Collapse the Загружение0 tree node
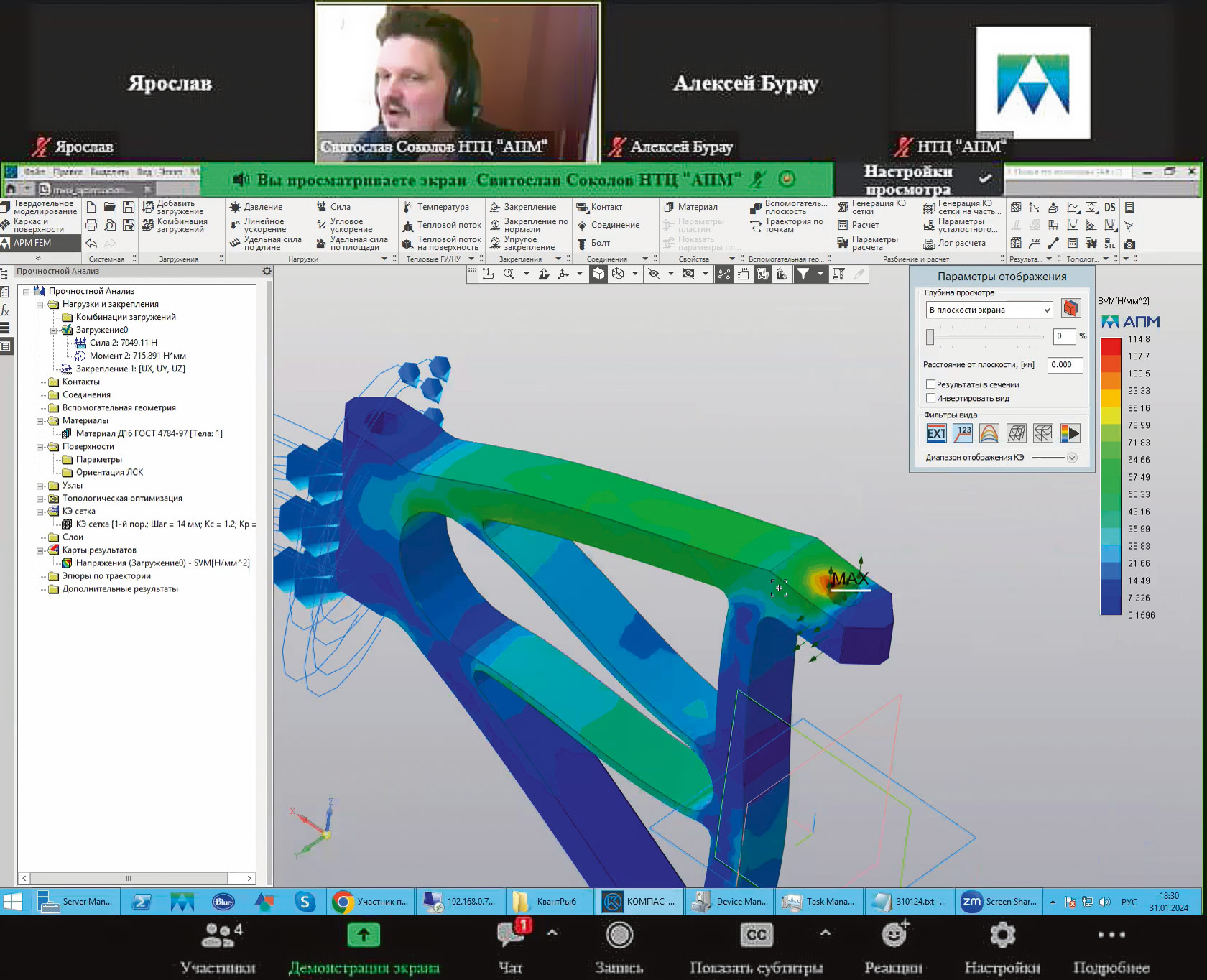The width and height of the screenshot is (1207, 980). tap(54, 330)
